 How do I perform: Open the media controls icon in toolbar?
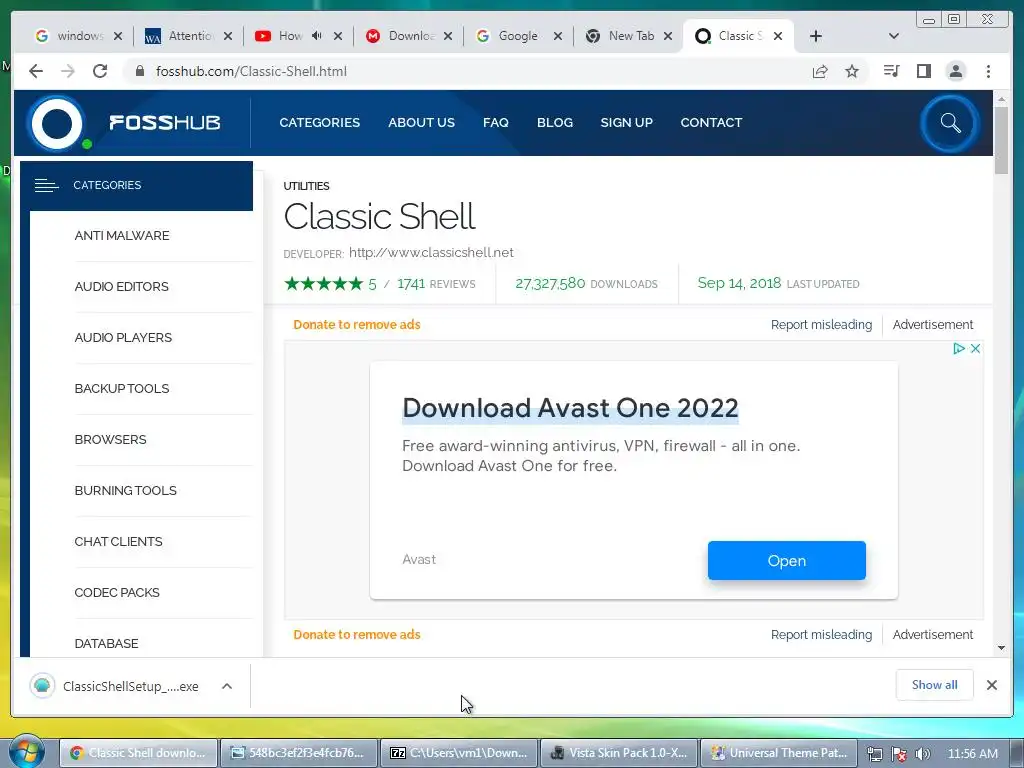tap(891, 71)
